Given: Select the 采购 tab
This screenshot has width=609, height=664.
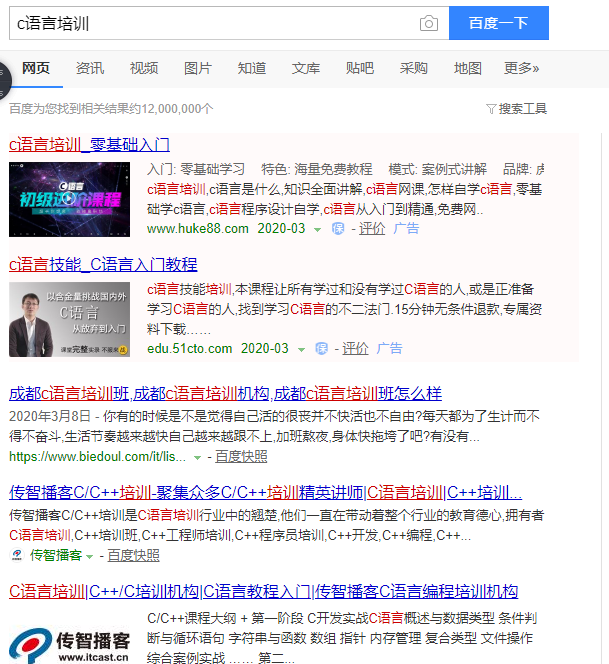Looking at the screenshot, I should click(x=414, y=68).
